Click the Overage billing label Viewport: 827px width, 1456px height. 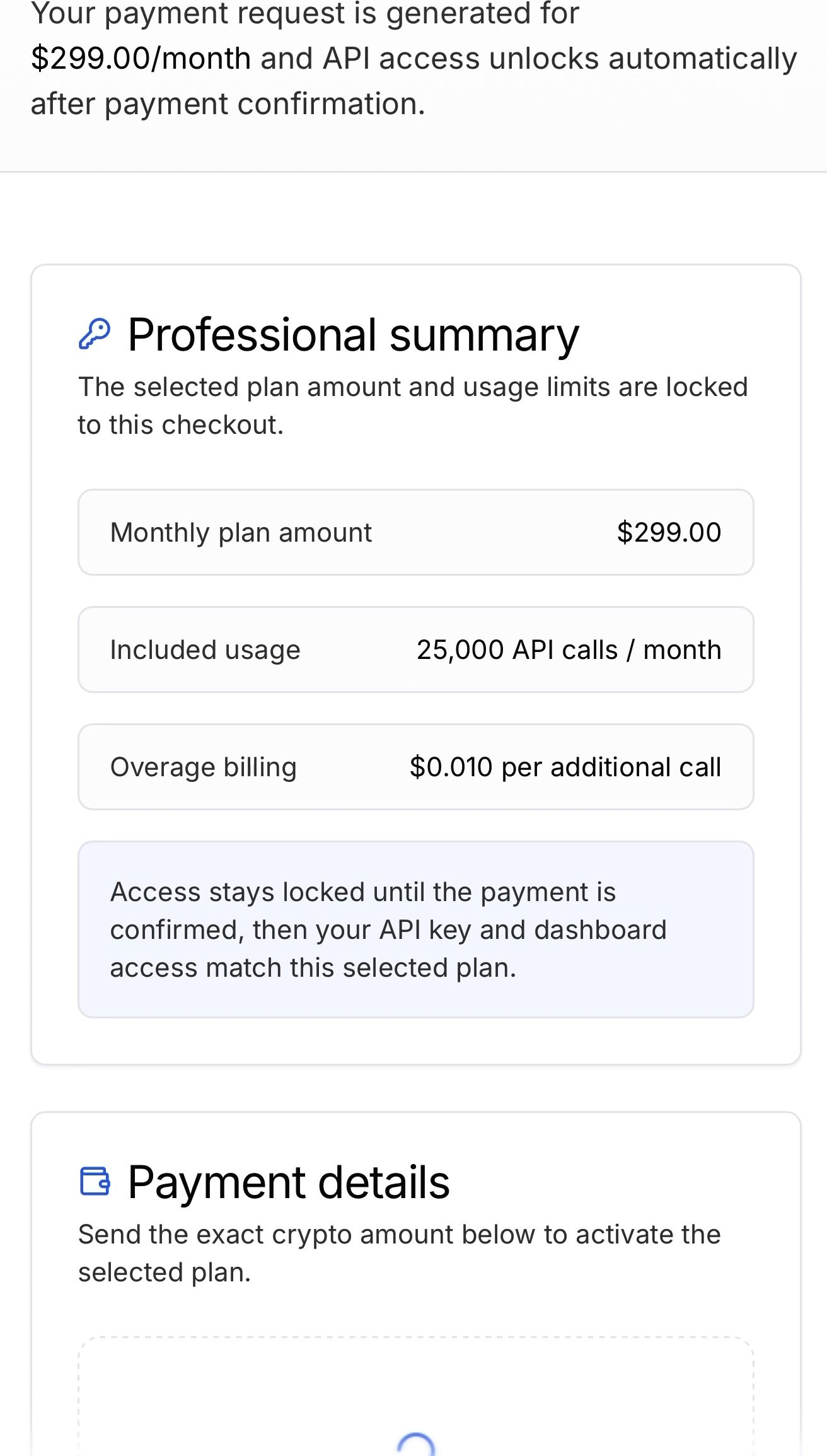click(x=203, y=767)
